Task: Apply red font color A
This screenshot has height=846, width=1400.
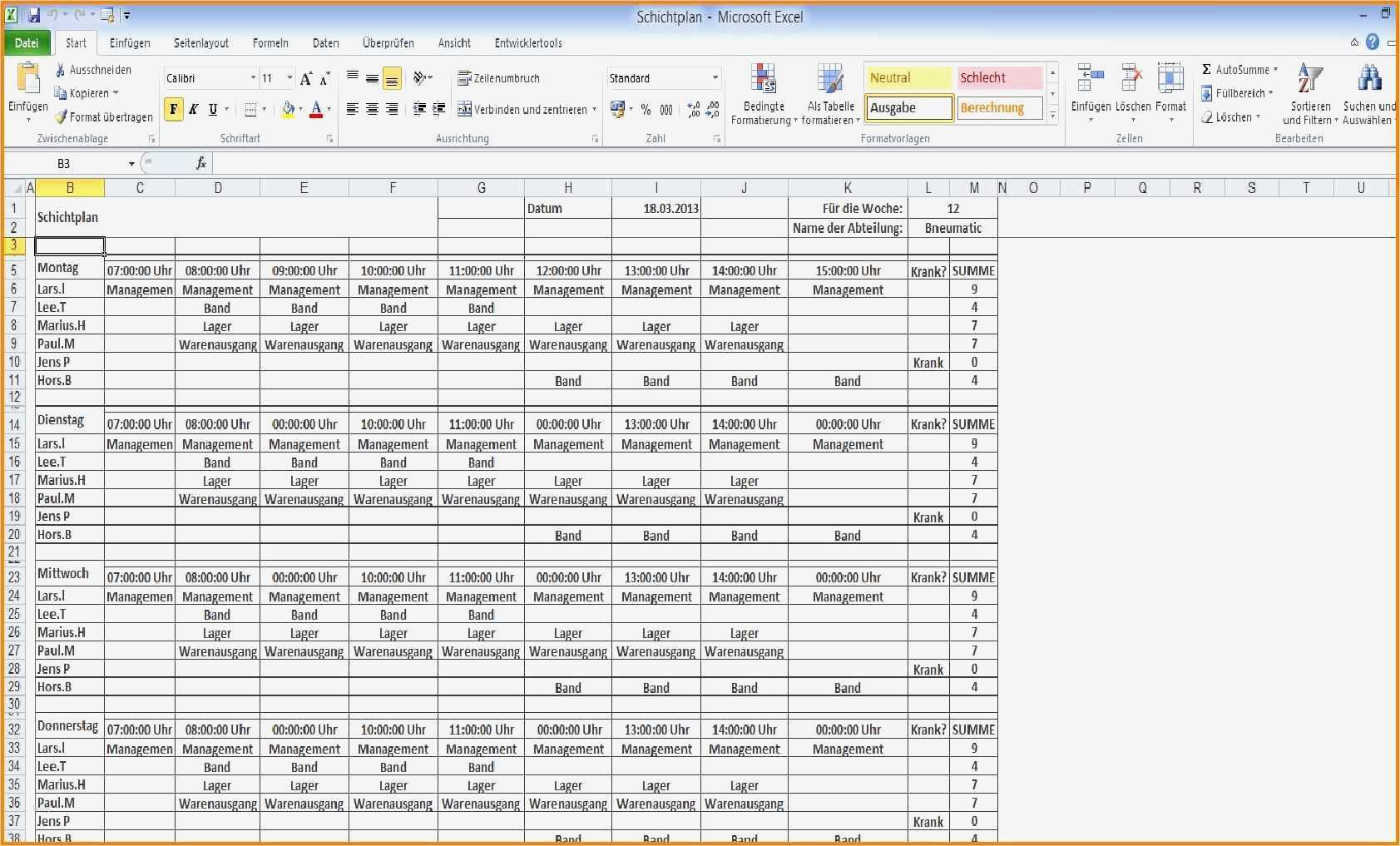Action: pyautogui.click(x=316, y=109)
